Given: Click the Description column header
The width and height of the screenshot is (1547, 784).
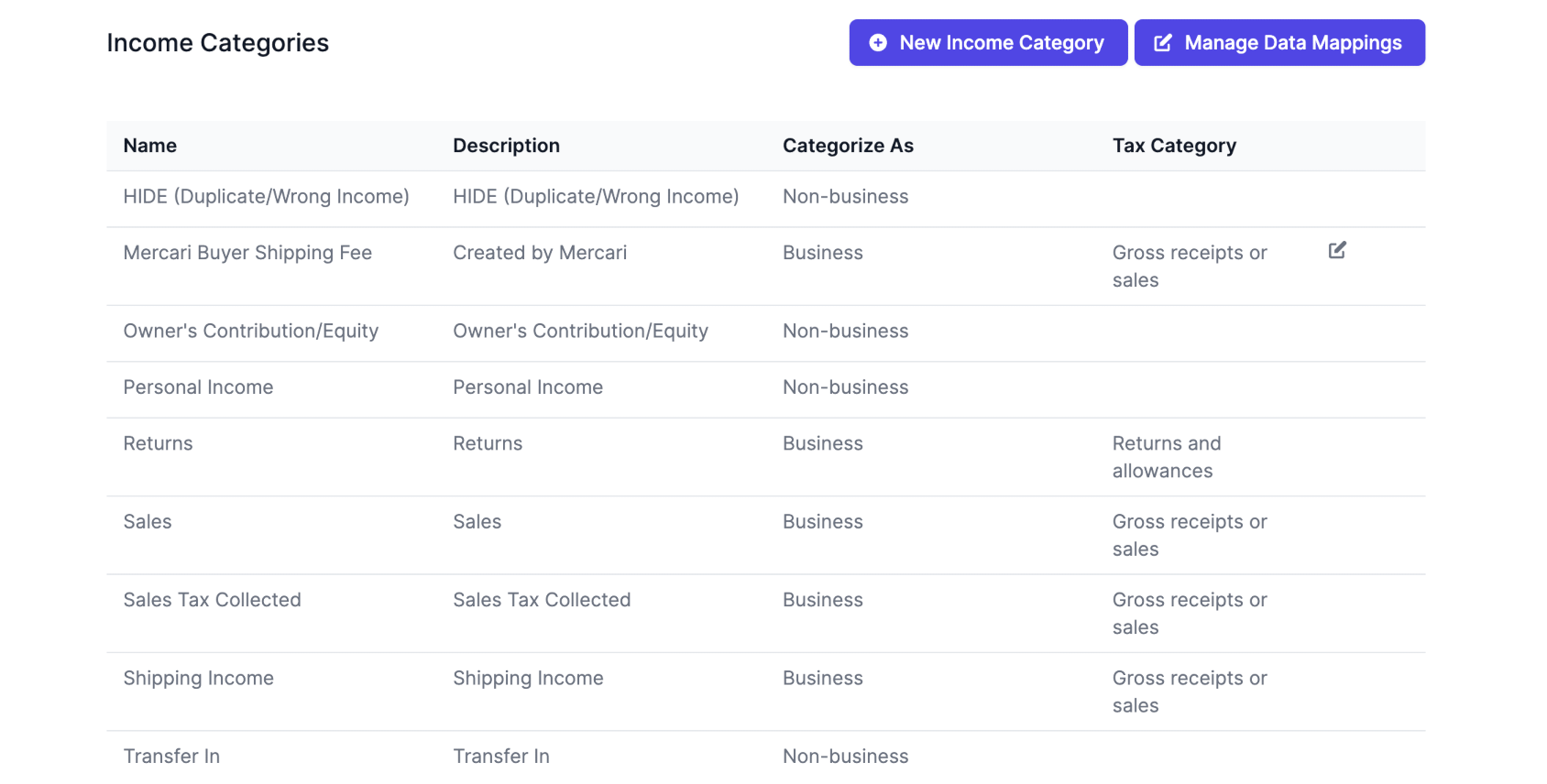Looking at the screenshot, I should coord(506,146).
